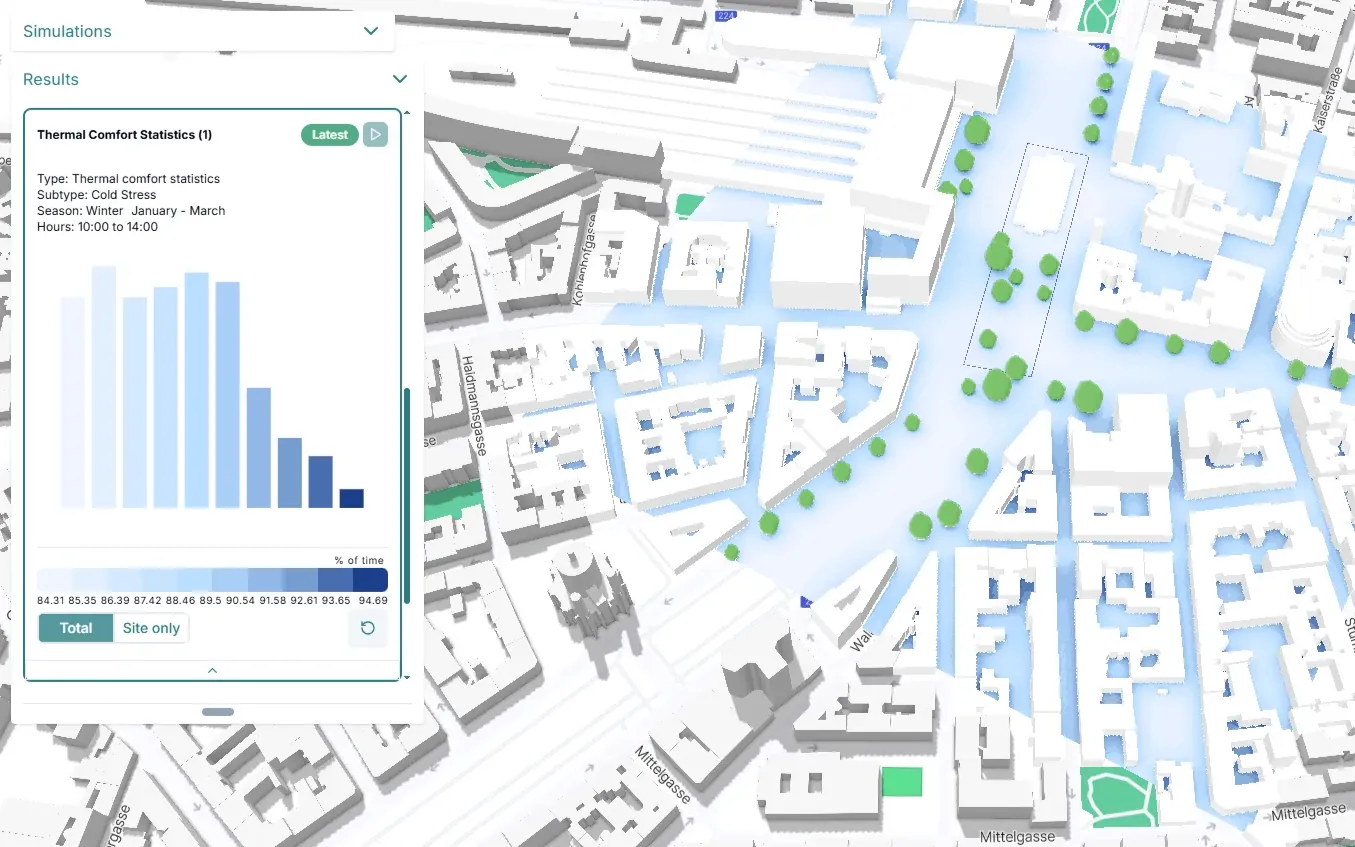Click the Results section header
This screenshot has height=847, width=1355.
click(216, 79)
